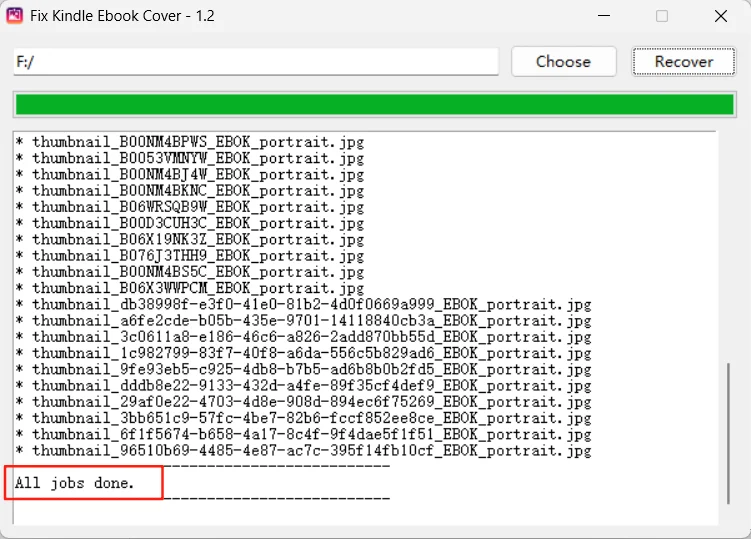Screen dimensions: 751x539
Task: Close the Fix Kindle Ebook Cover window
Action: tap(720, 16)
